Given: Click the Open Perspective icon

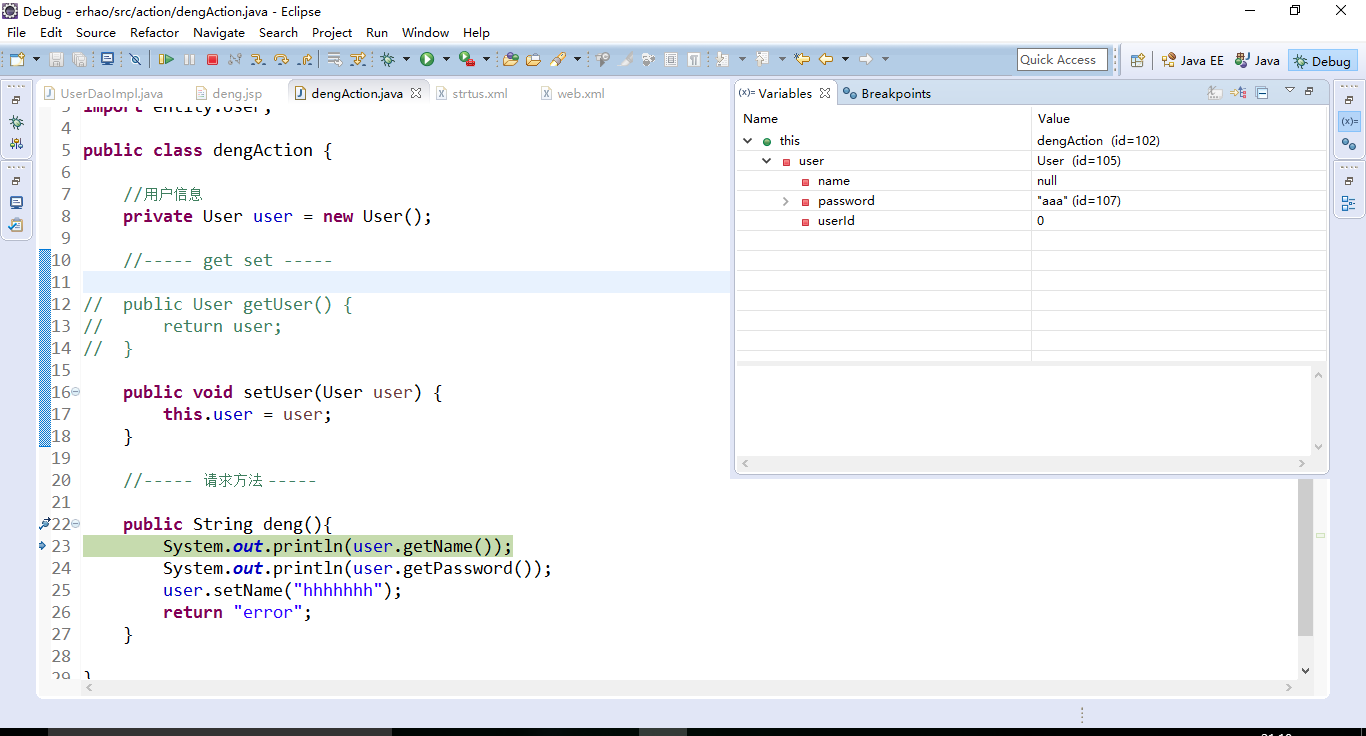Looking at the screenshot, I should pos(1137,60).
